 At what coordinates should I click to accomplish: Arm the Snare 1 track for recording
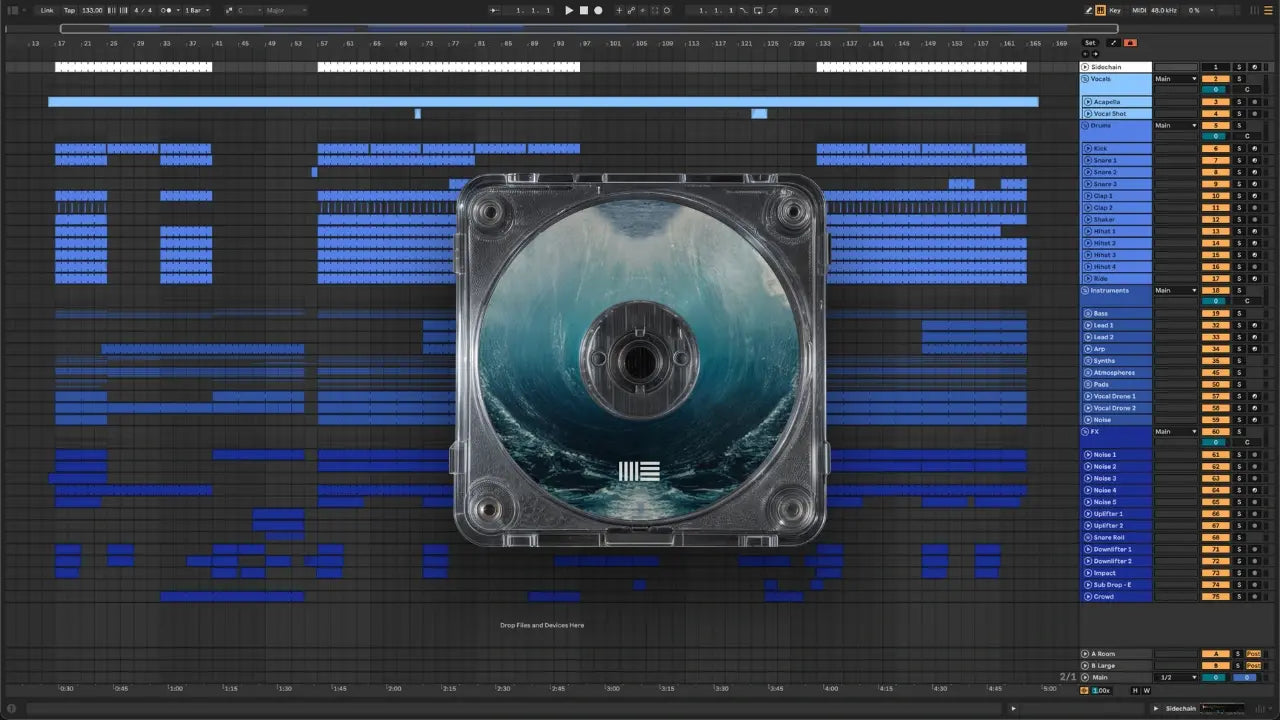(x=1254, y=161)
